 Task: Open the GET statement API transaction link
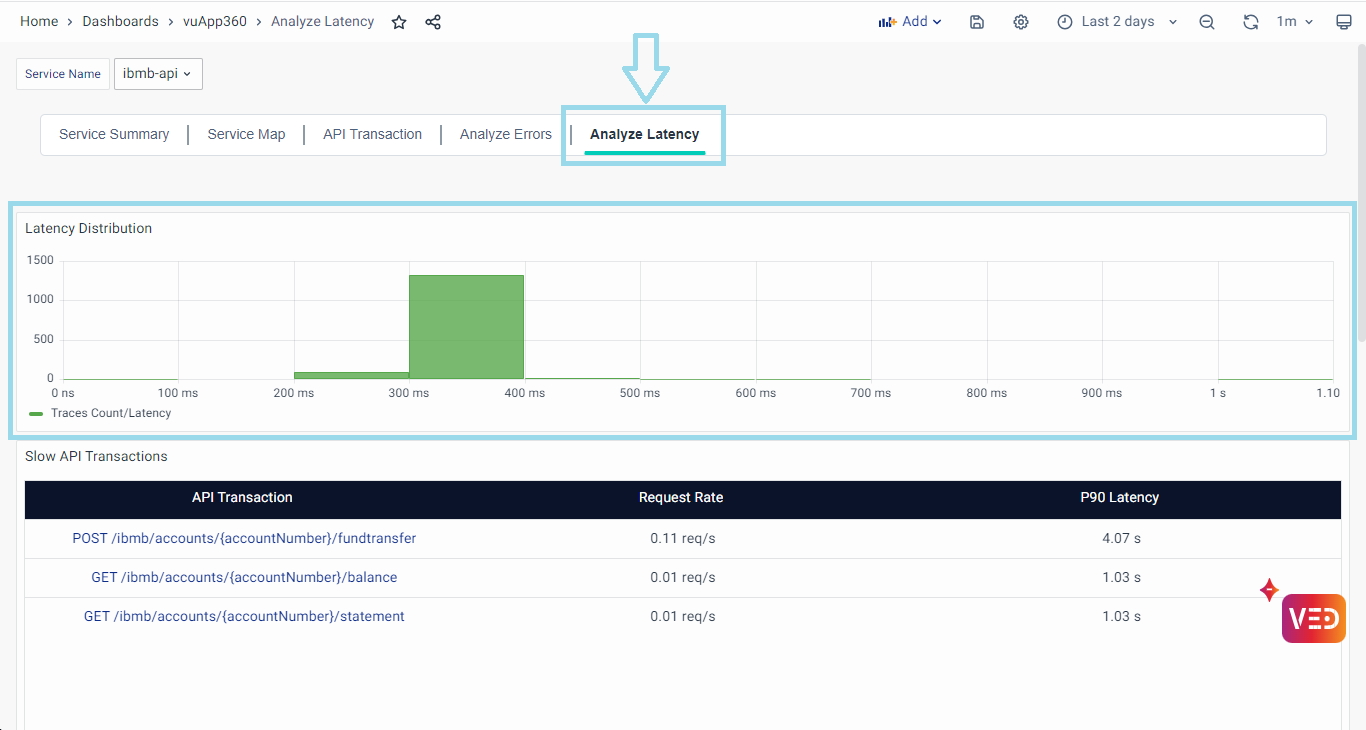point(244,616)
